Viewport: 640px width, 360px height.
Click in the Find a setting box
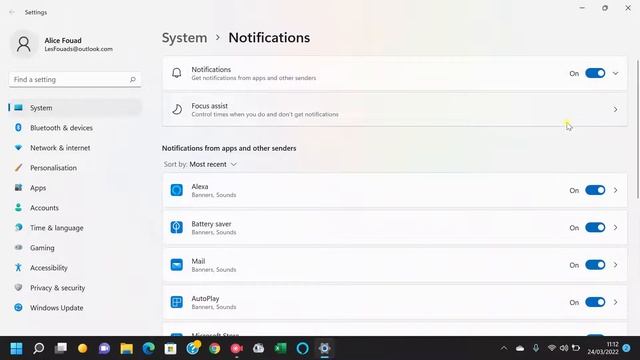[x=75, y=80]
